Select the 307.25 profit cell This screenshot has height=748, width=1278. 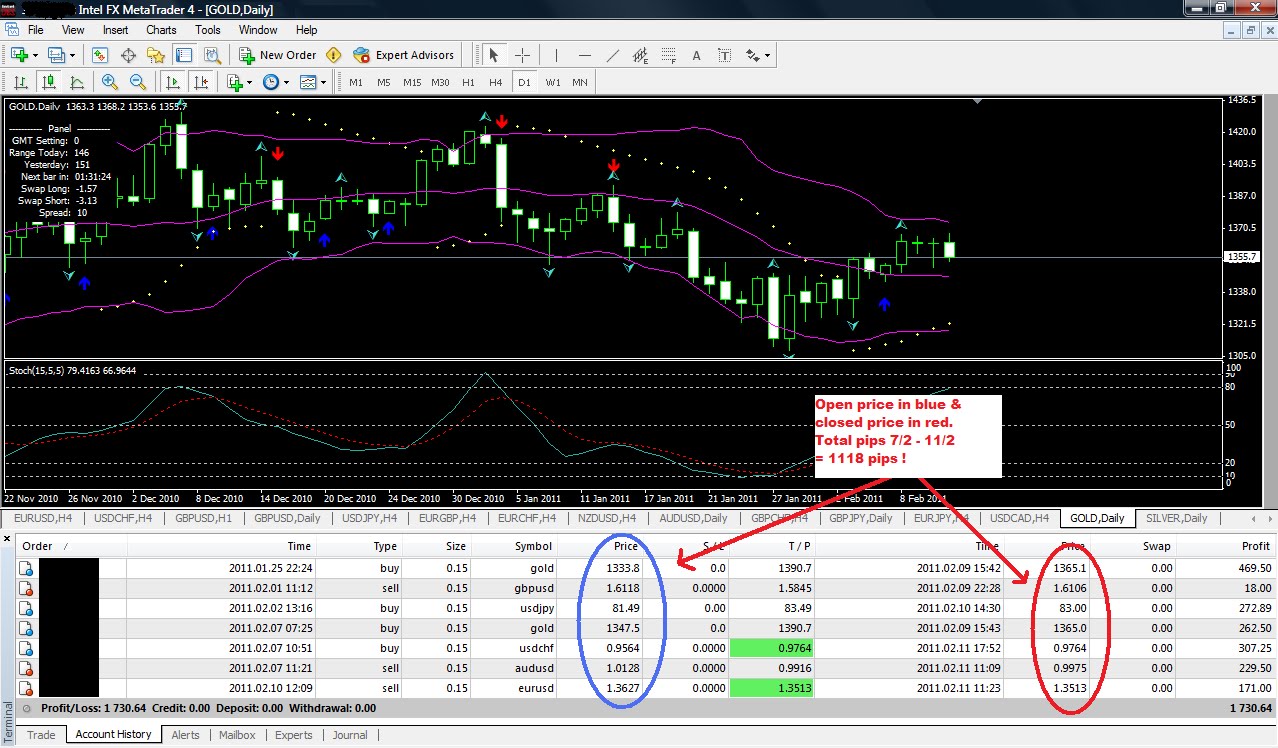click(x=1226, y=647)
